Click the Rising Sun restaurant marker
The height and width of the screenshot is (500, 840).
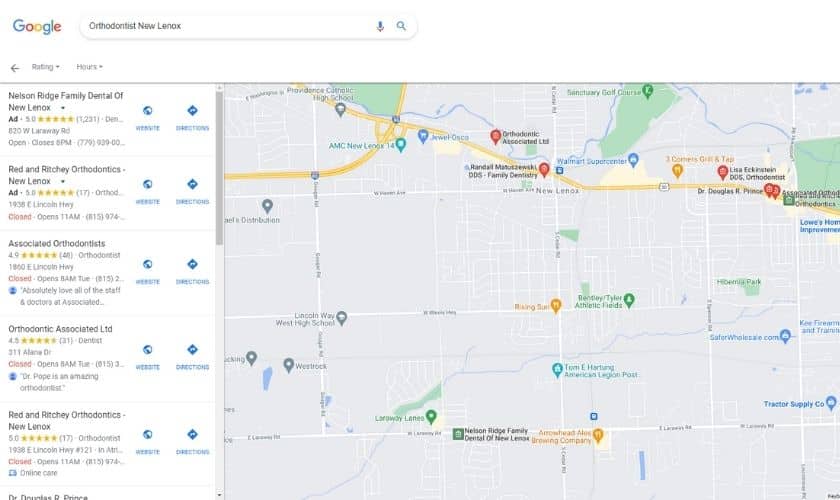point(556,305)
